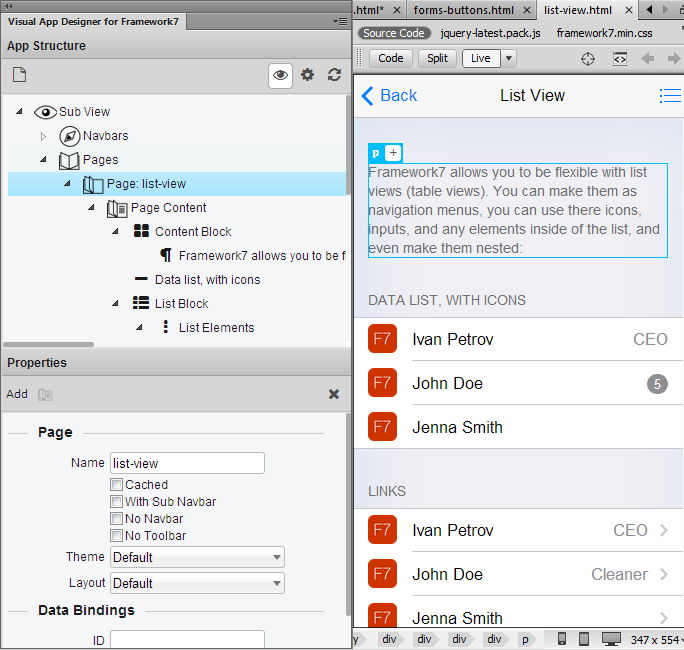684x650 pixels.
Task: Collapse the List Elements node
Action: coord(139,327)
